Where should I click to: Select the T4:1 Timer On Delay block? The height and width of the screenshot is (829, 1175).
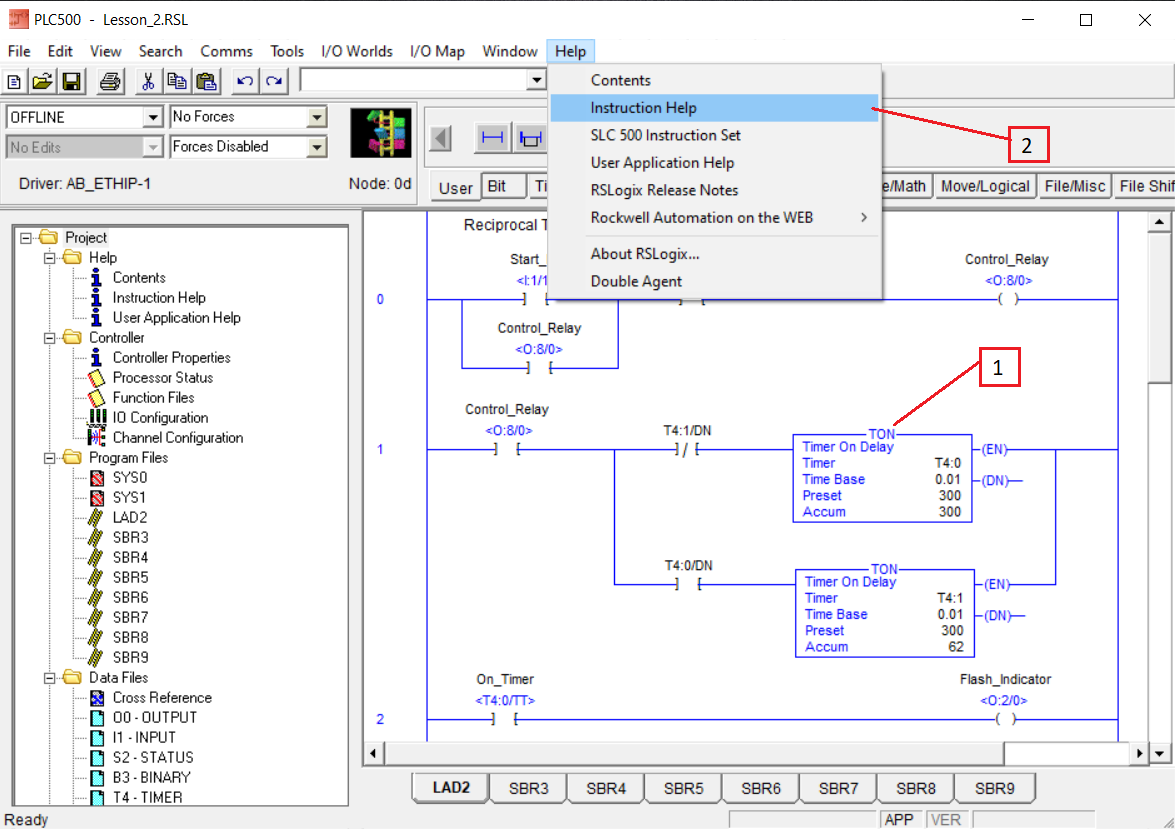pos(885,613)
